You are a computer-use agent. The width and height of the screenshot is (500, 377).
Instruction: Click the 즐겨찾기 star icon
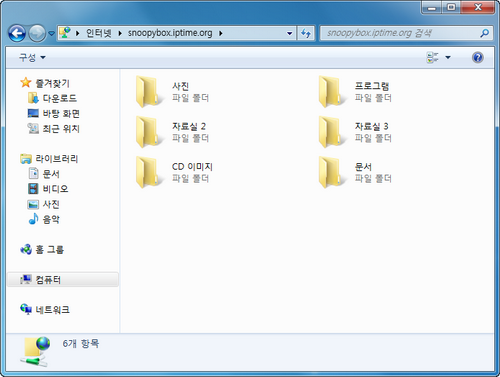(26, 82)
